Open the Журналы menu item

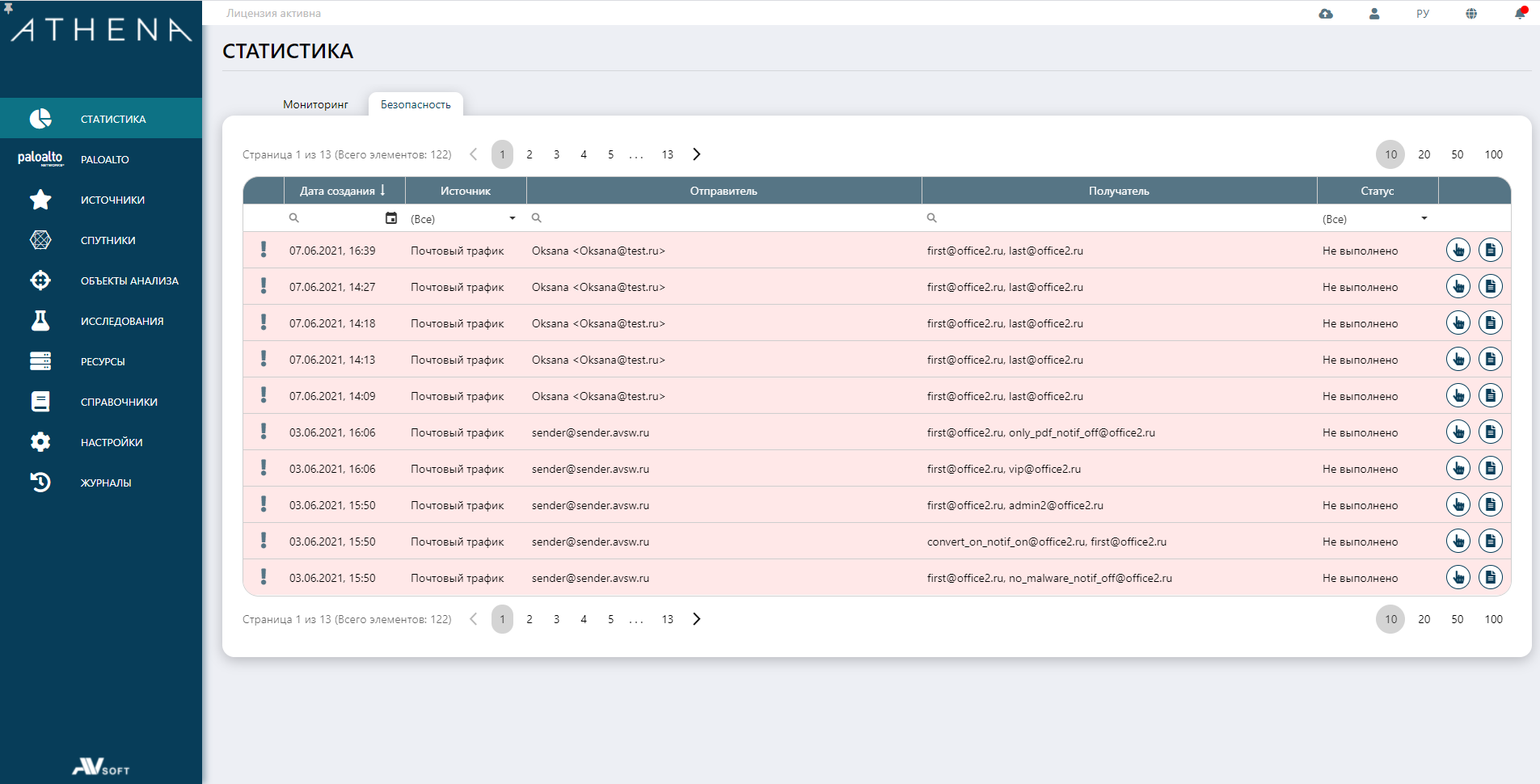106,483
